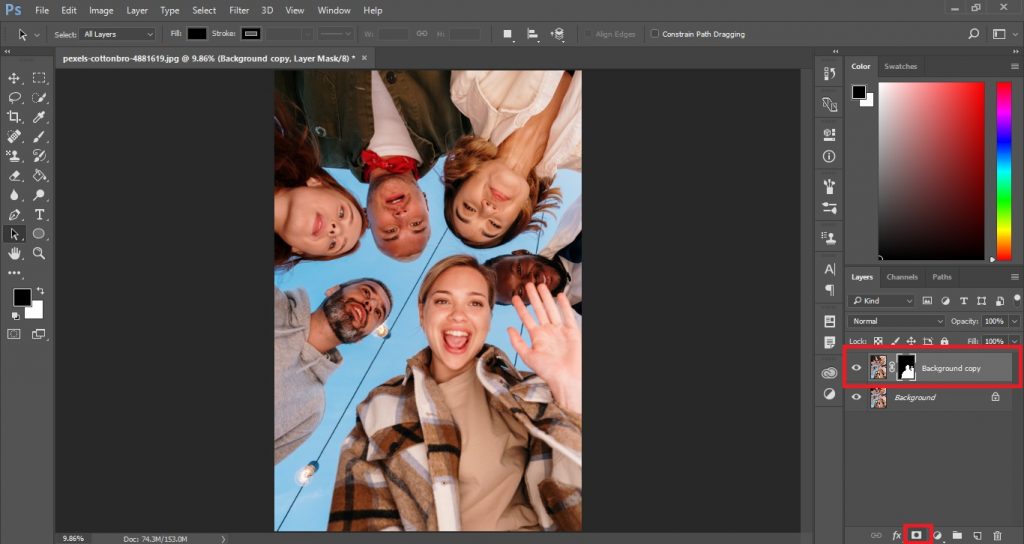Select the Zoom magnifier tool
The height and width of the screenshot is (544, 1024).
point(39,253)
